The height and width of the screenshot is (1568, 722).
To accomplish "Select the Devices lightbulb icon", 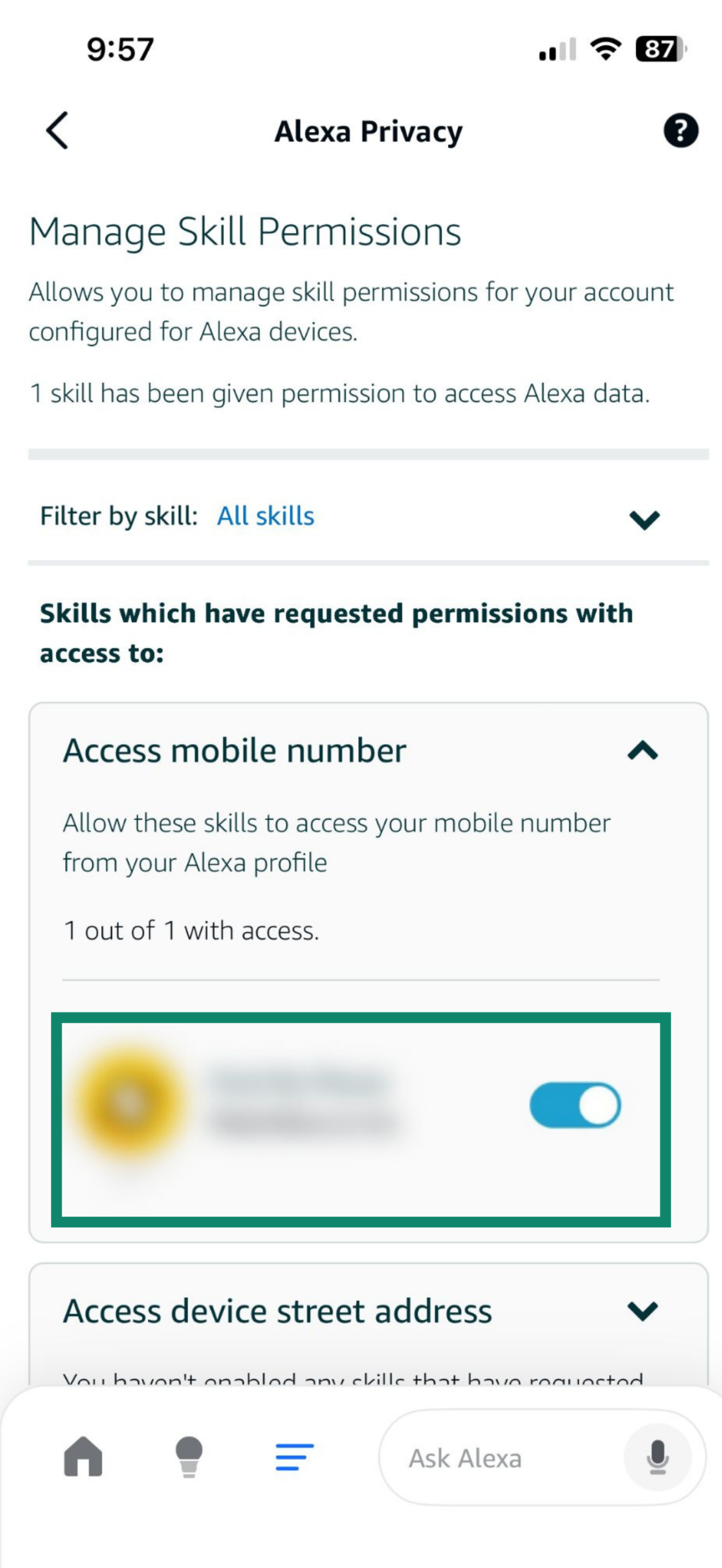I will click(188, 1457).
